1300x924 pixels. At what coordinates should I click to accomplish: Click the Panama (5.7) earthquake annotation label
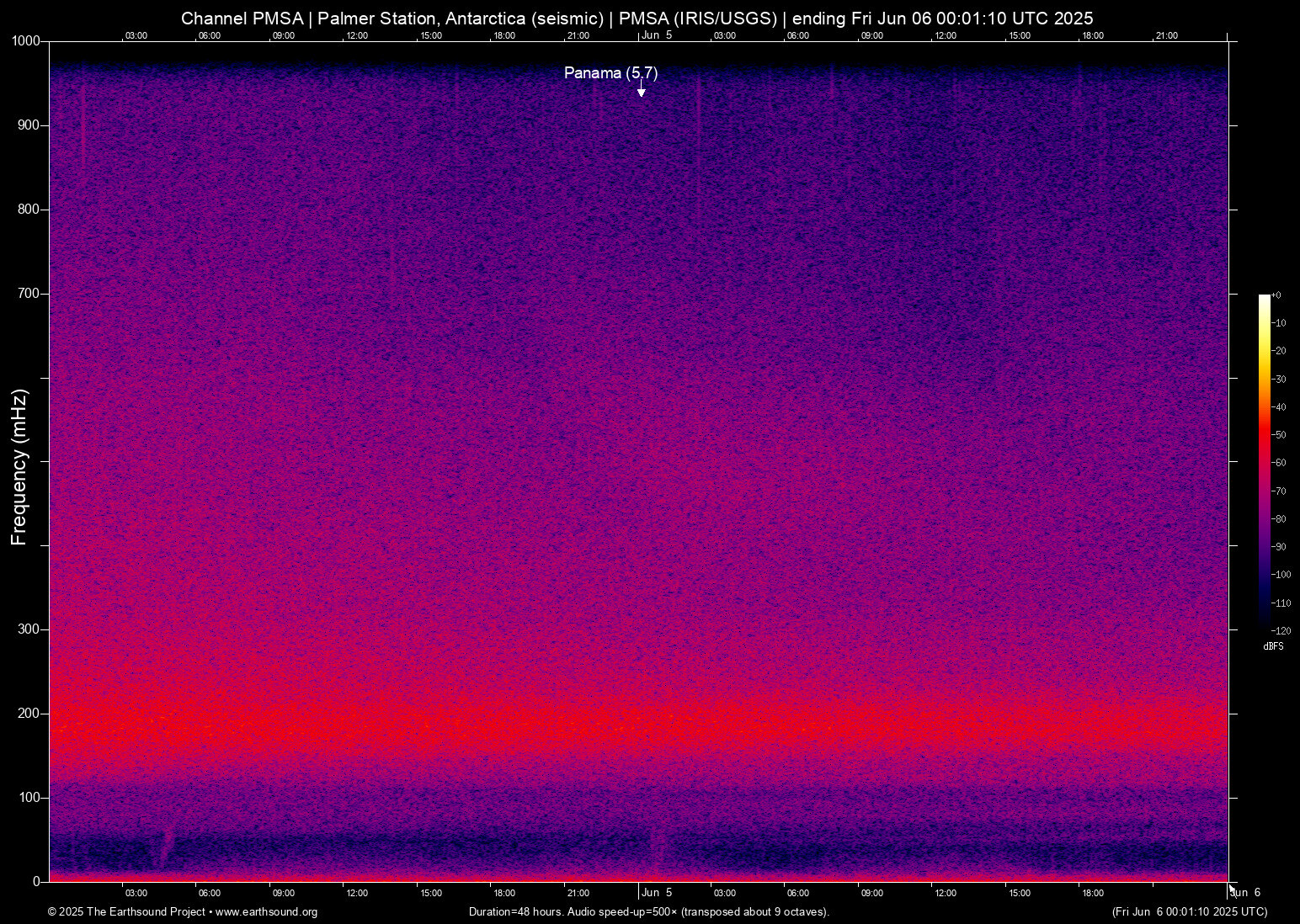610,73
